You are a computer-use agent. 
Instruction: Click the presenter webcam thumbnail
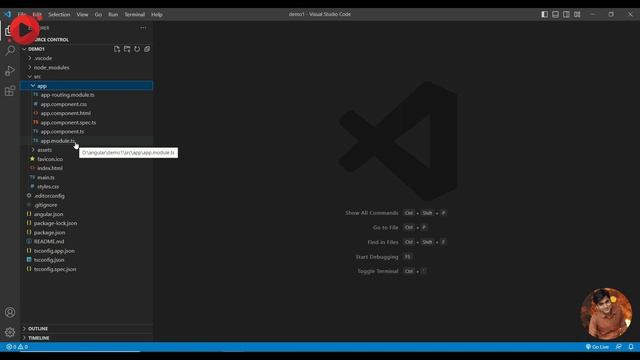(x=606, y=313)
